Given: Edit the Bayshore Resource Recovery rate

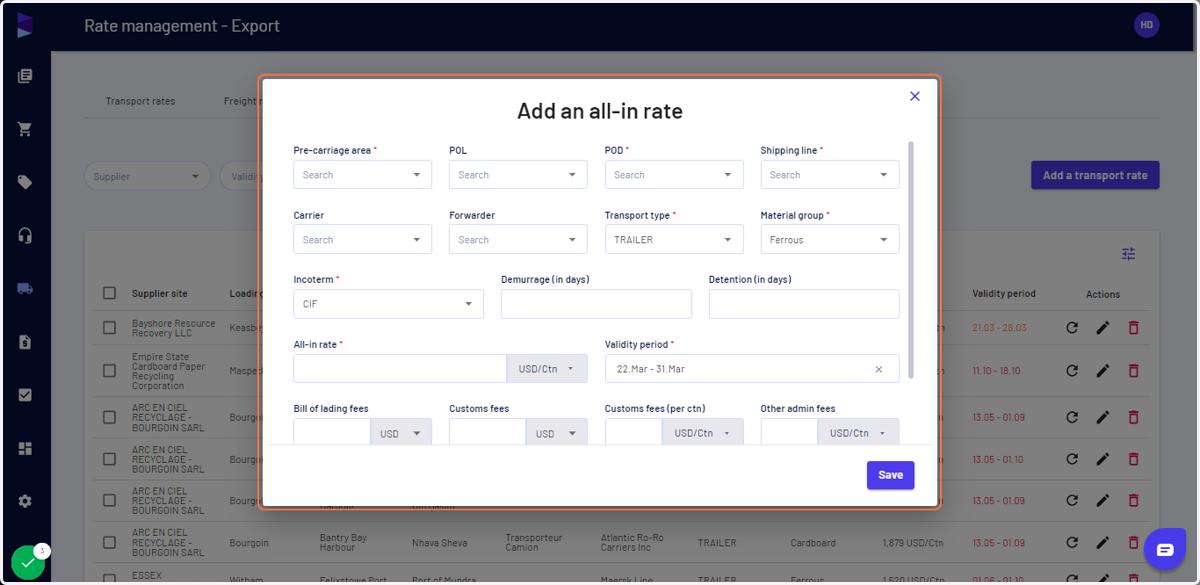Looking at the screenshot, I should click(1102, 328).
